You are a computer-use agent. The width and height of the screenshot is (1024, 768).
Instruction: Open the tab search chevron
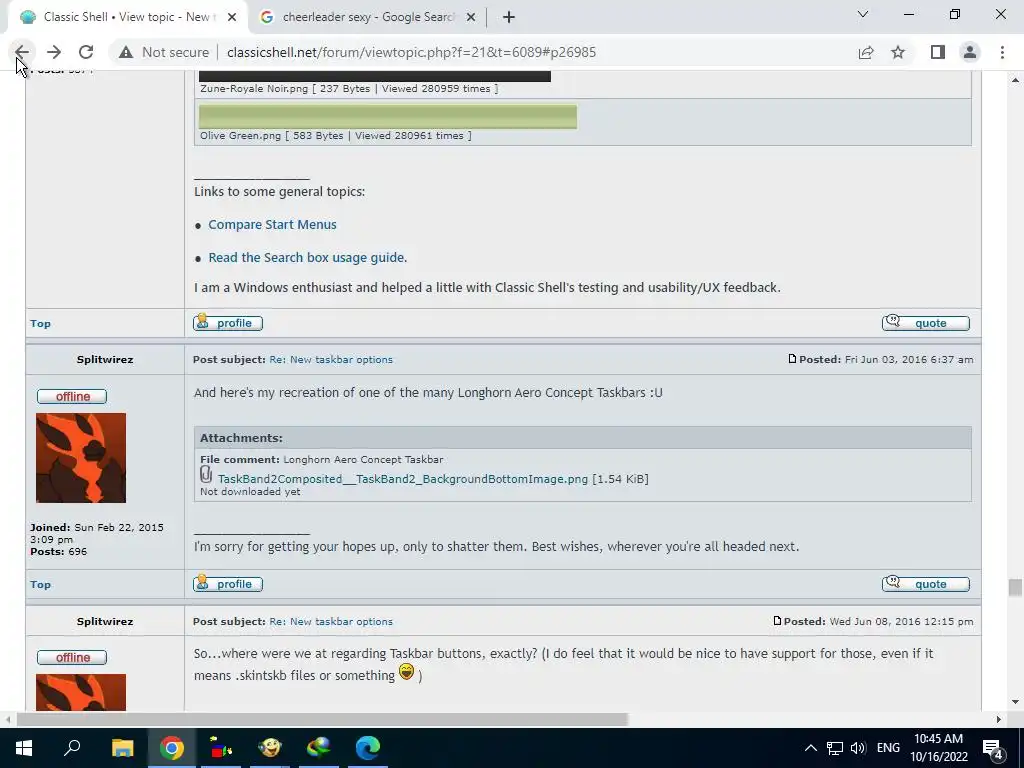[x=863, y=14]
